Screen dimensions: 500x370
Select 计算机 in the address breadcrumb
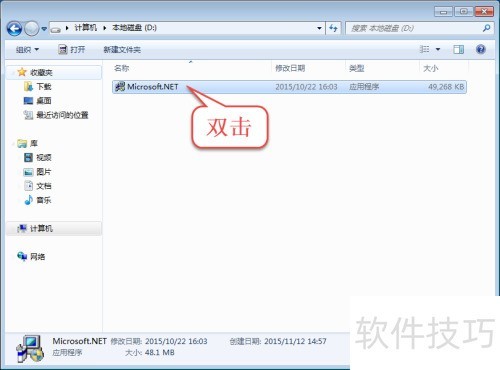(x=85, y=28)
